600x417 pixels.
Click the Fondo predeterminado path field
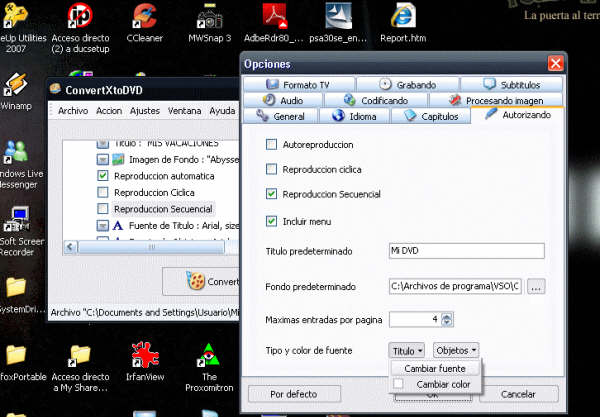click(x=455, y=287)
